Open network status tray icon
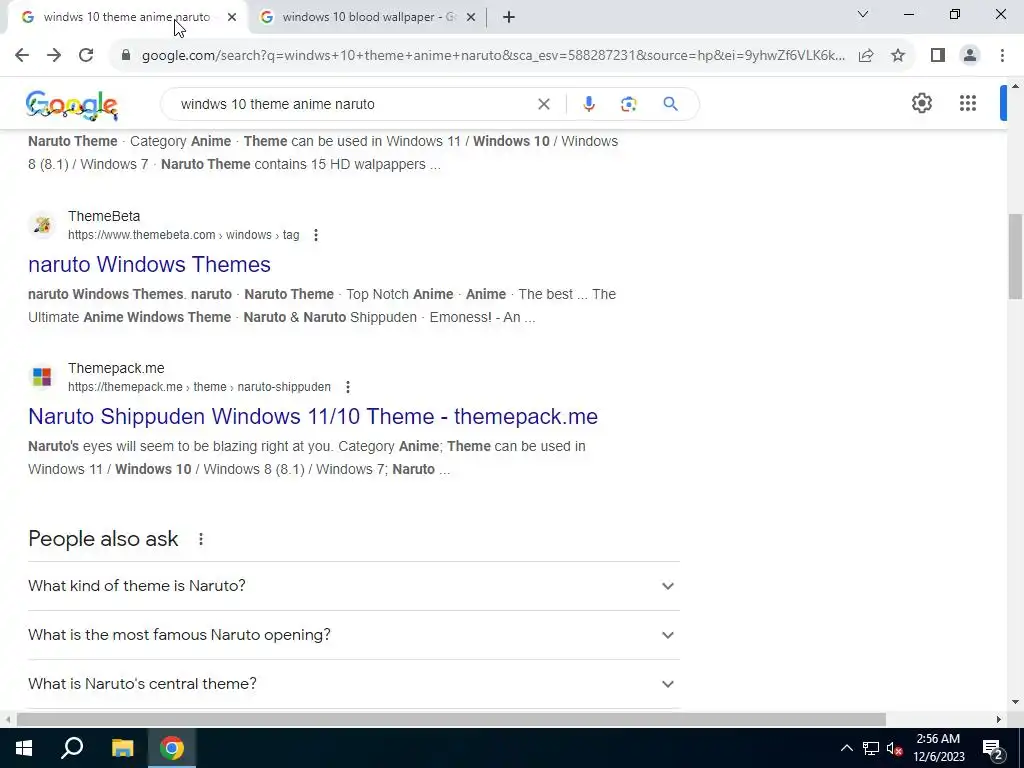The width and height of the screenshot is (1024, 768). 871,748
